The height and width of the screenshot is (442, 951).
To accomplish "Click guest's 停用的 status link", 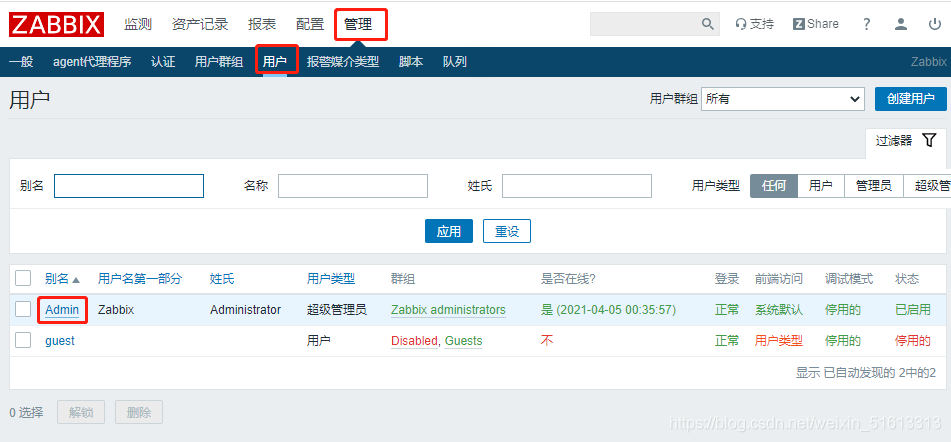I will tap(913, 341).
